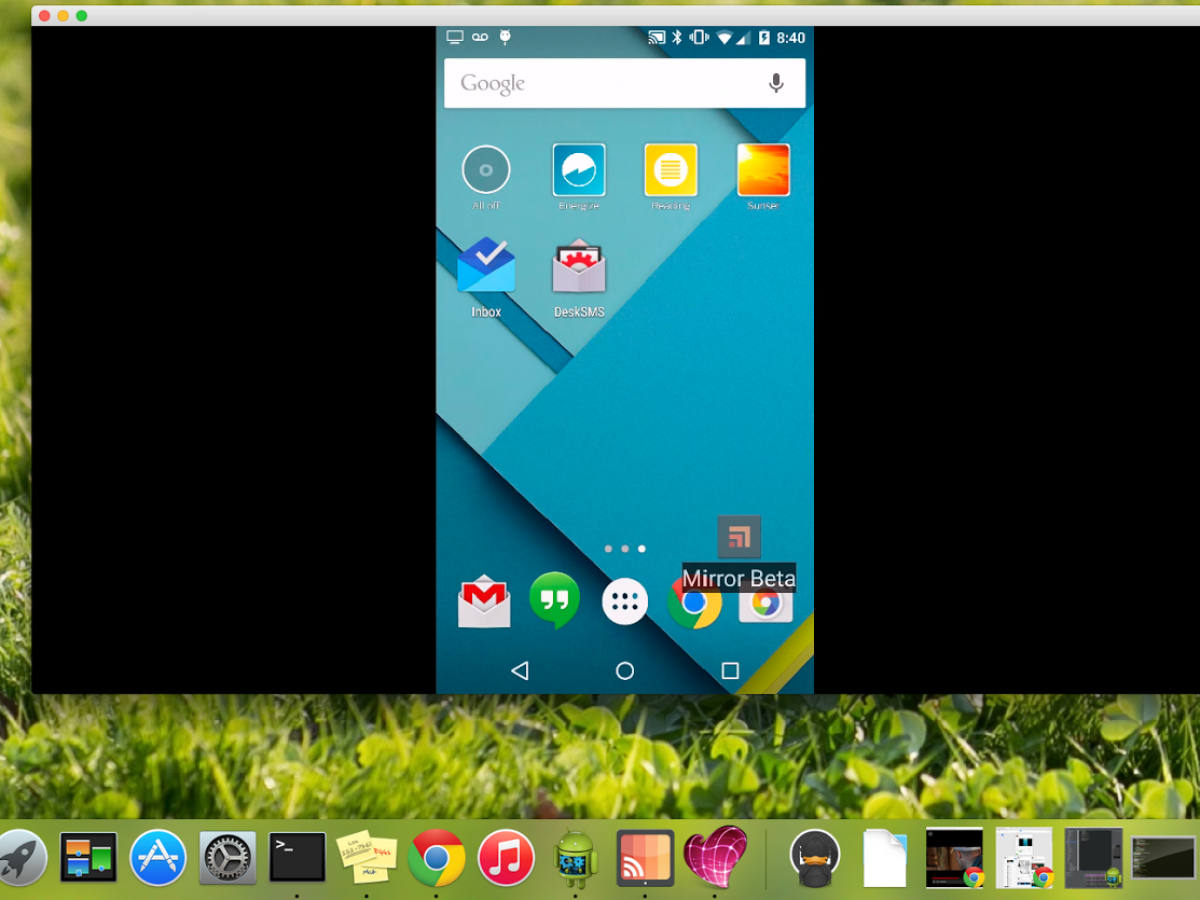Open Terminal from the Dock

tap(298, 858)
